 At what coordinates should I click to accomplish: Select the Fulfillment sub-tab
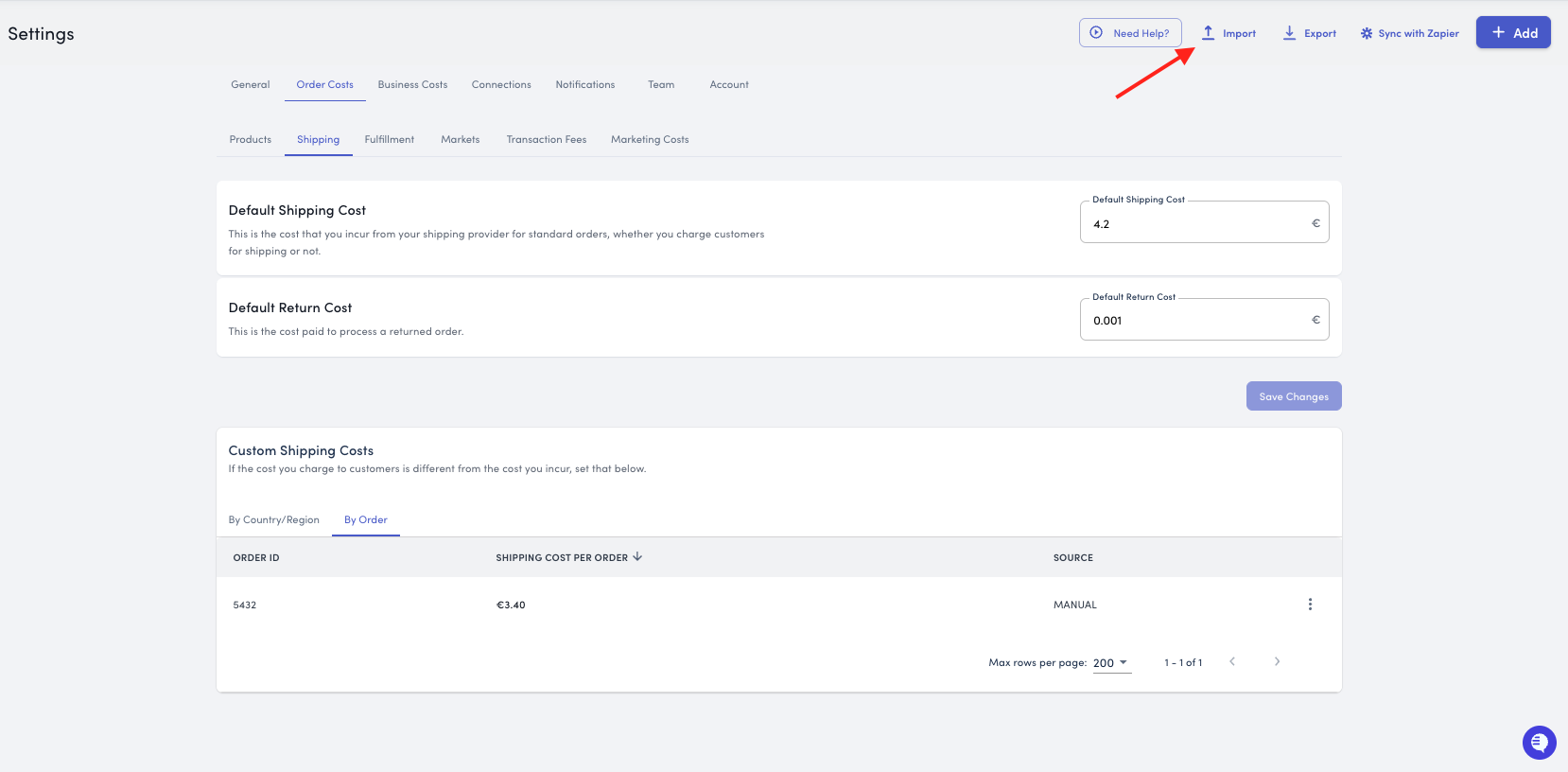tap(390, 140)
